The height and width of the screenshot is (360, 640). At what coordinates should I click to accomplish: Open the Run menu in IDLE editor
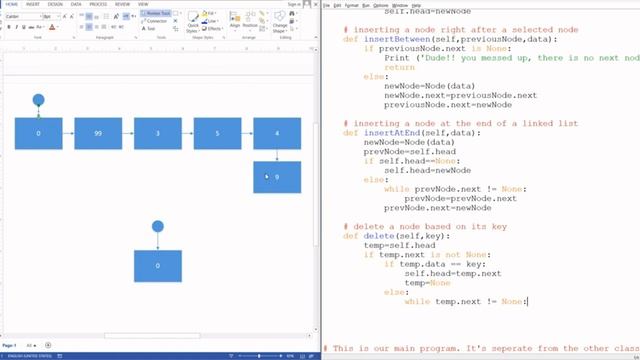[x=366, y=5]
